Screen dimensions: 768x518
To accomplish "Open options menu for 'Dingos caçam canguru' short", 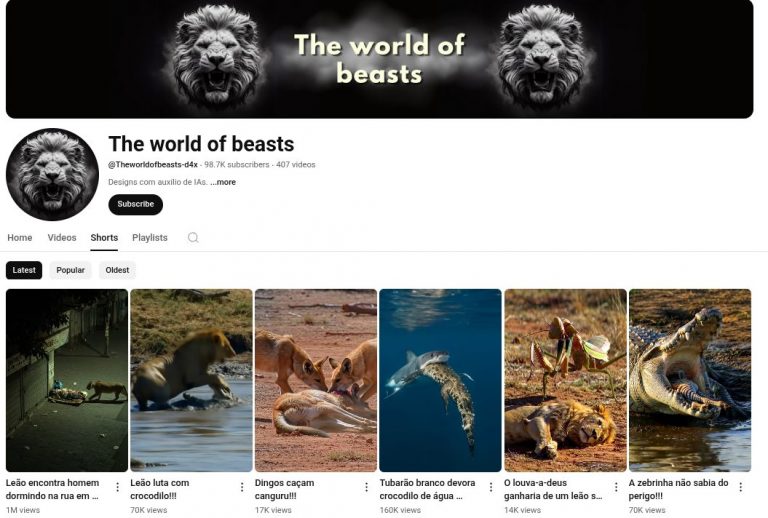I will tap(366, 487).
